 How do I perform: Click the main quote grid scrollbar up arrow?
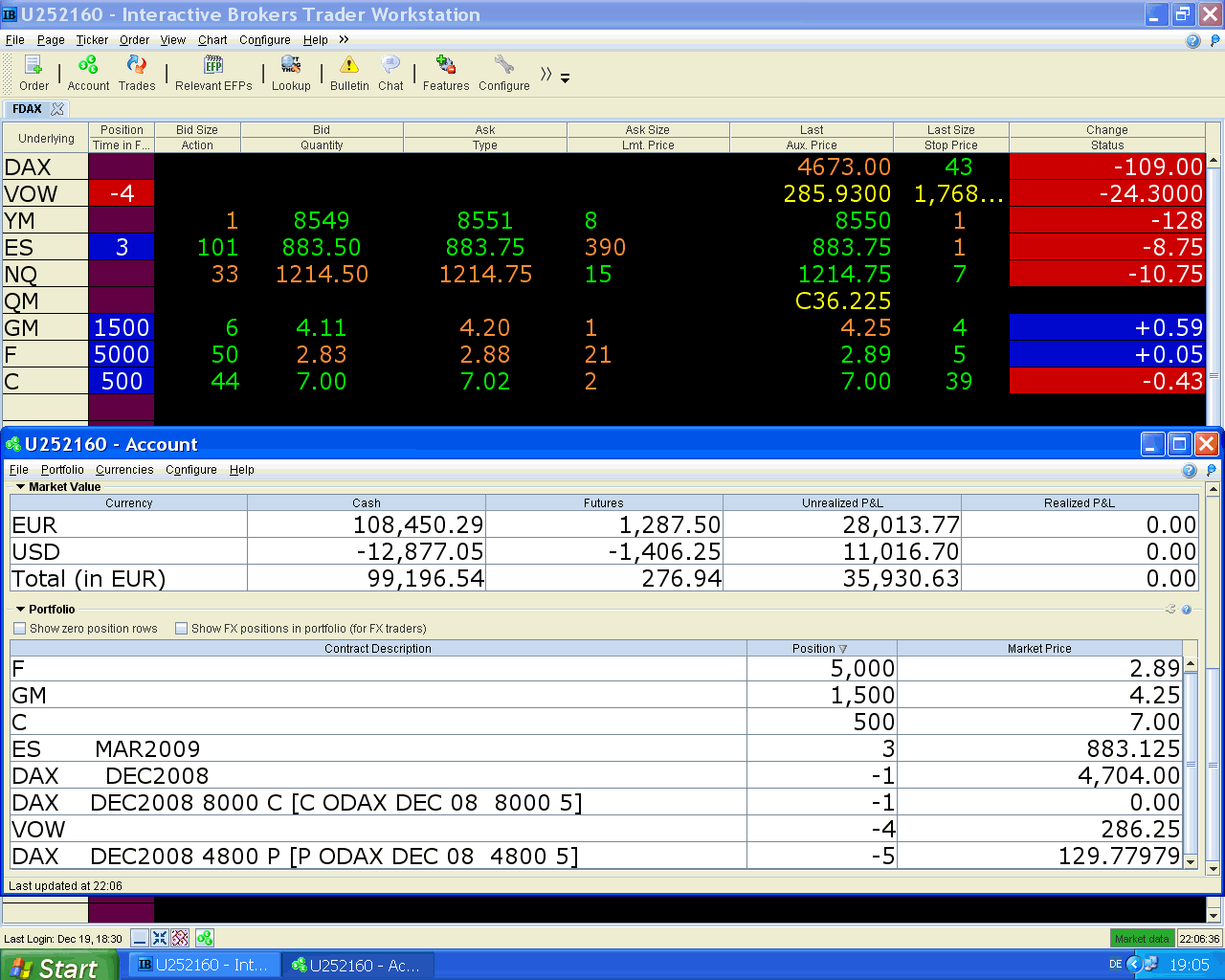1214,160
